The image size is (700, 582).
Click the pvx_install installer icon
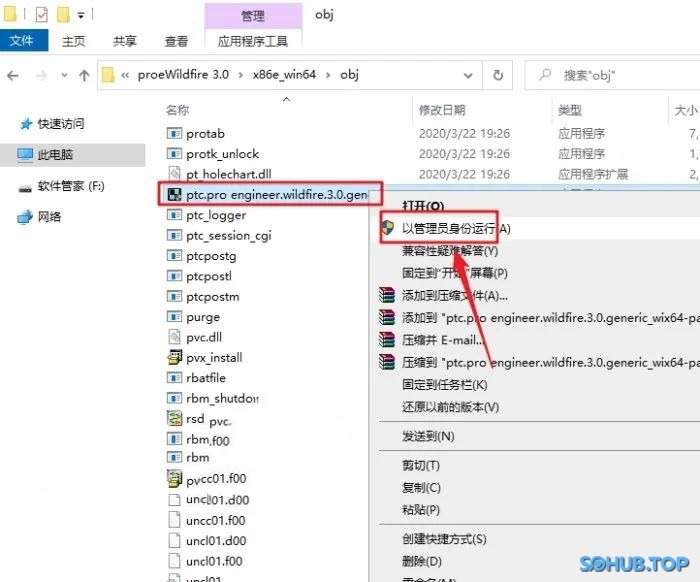174,357
